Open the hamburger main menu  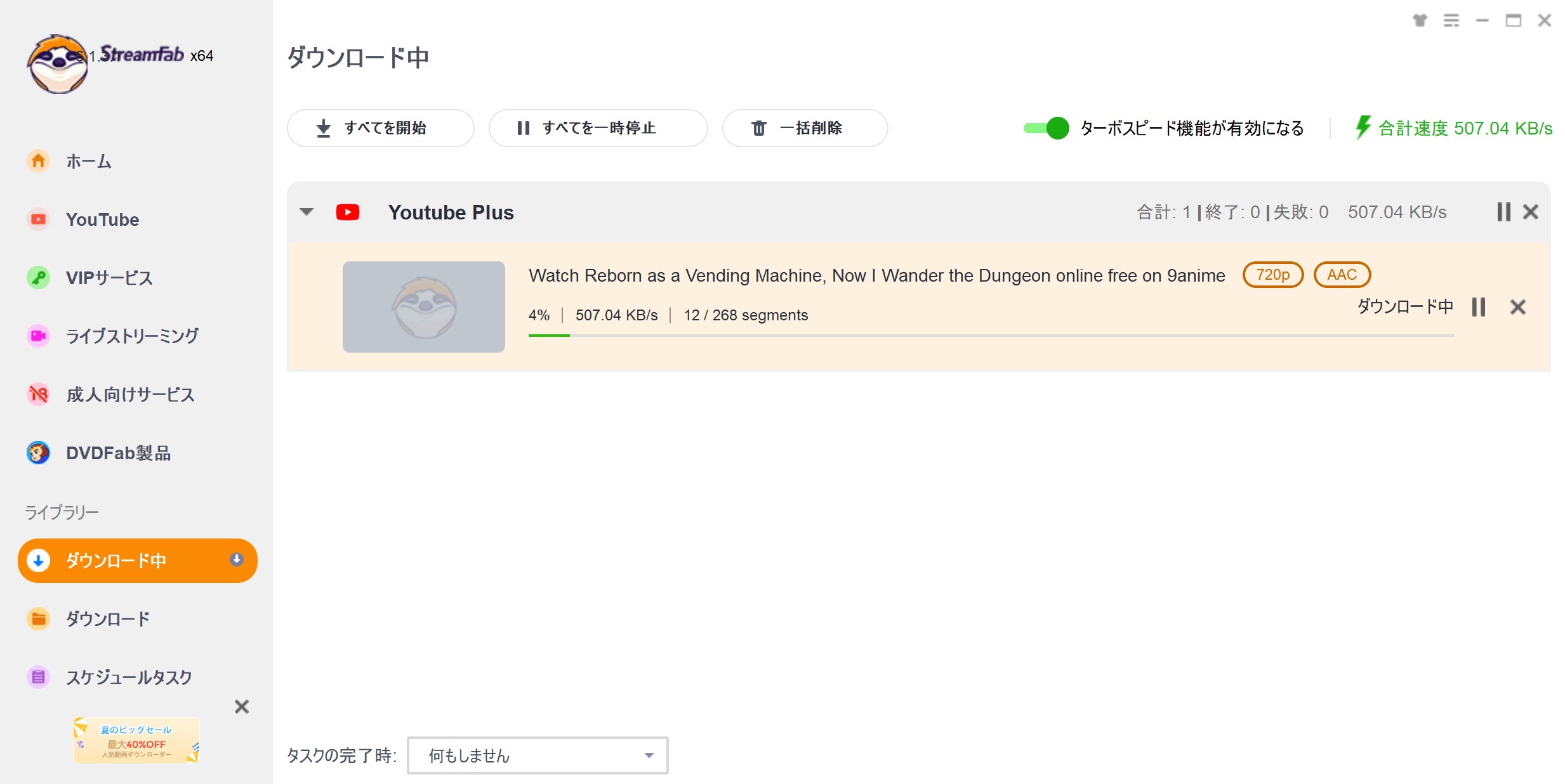tap(1451, 21)
